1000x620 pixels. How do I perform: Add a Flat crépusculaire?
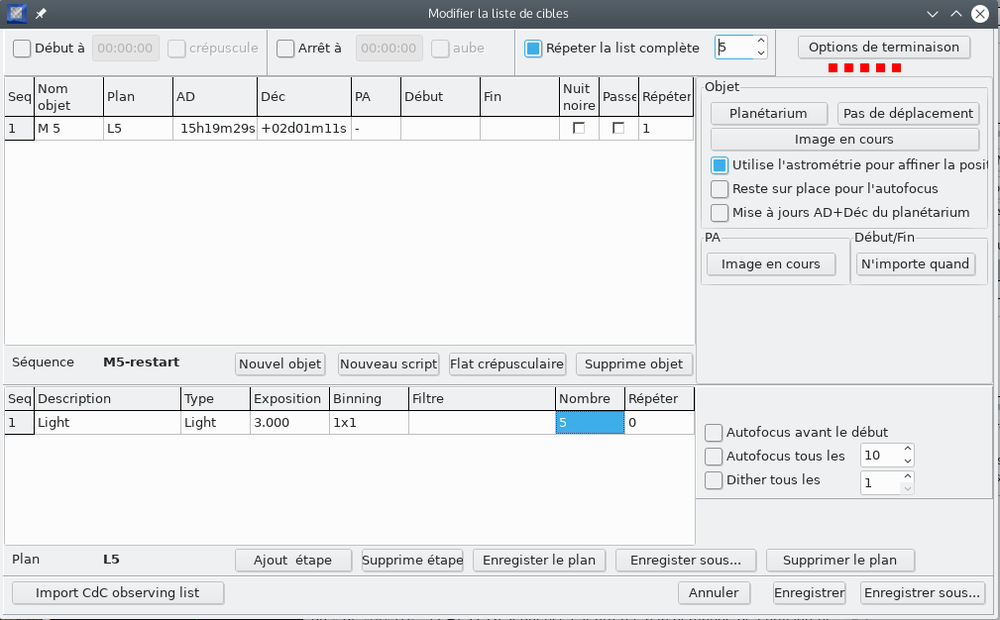tap(507, 364)
